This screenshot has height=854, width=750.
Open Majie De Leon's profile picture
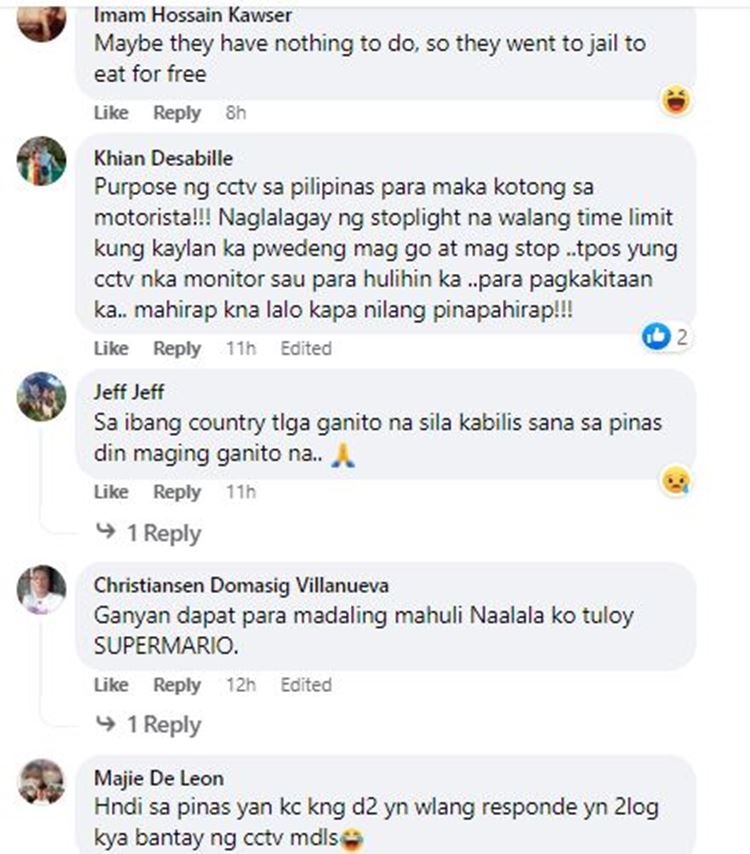pyautogui.click(x=41, y=782)
